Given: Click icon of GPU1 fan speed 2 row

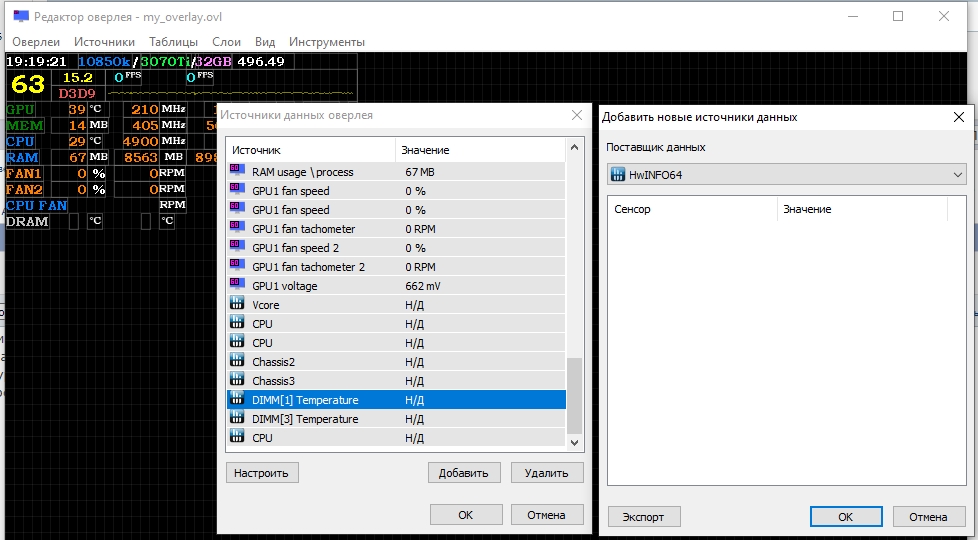Looking at the screenshot, I should tap(236, 246).
